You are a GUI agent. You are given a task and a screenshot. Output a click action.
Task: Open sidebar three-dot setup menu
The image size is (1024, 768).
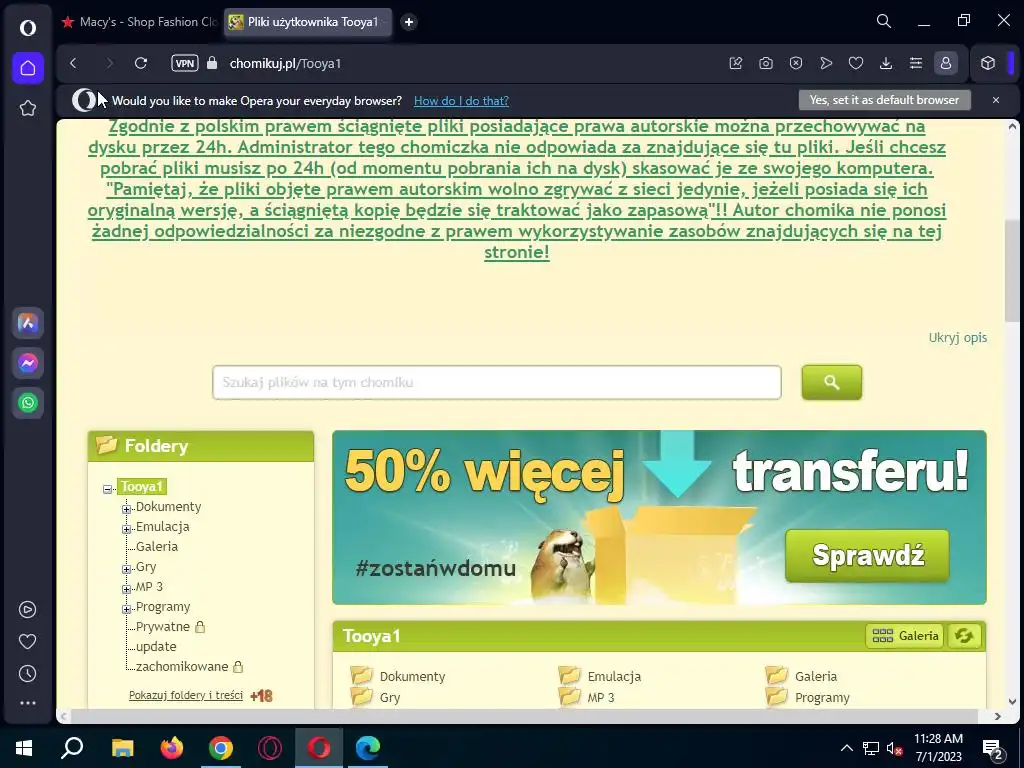pyautogui.click(x=27, y=703)
